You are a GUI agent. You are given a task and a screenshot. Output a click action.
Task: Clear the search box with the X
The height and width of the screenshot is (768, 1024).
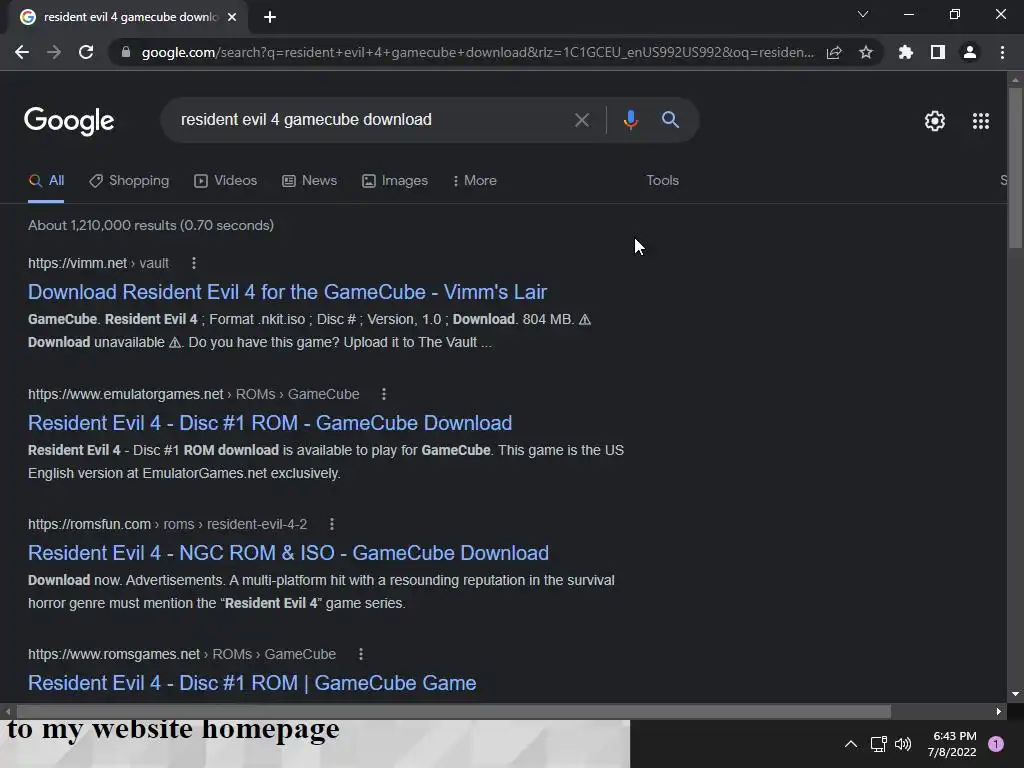pyautogui.click(x=582, y=120)
